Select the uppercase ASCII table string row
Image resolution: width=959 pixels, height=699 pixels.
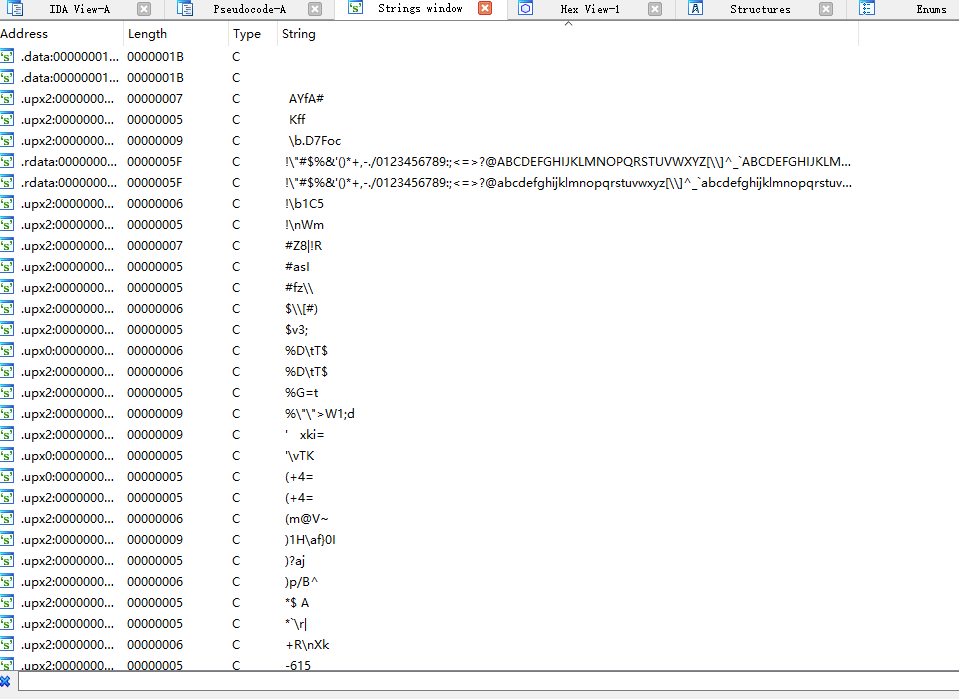click(567, 162)
